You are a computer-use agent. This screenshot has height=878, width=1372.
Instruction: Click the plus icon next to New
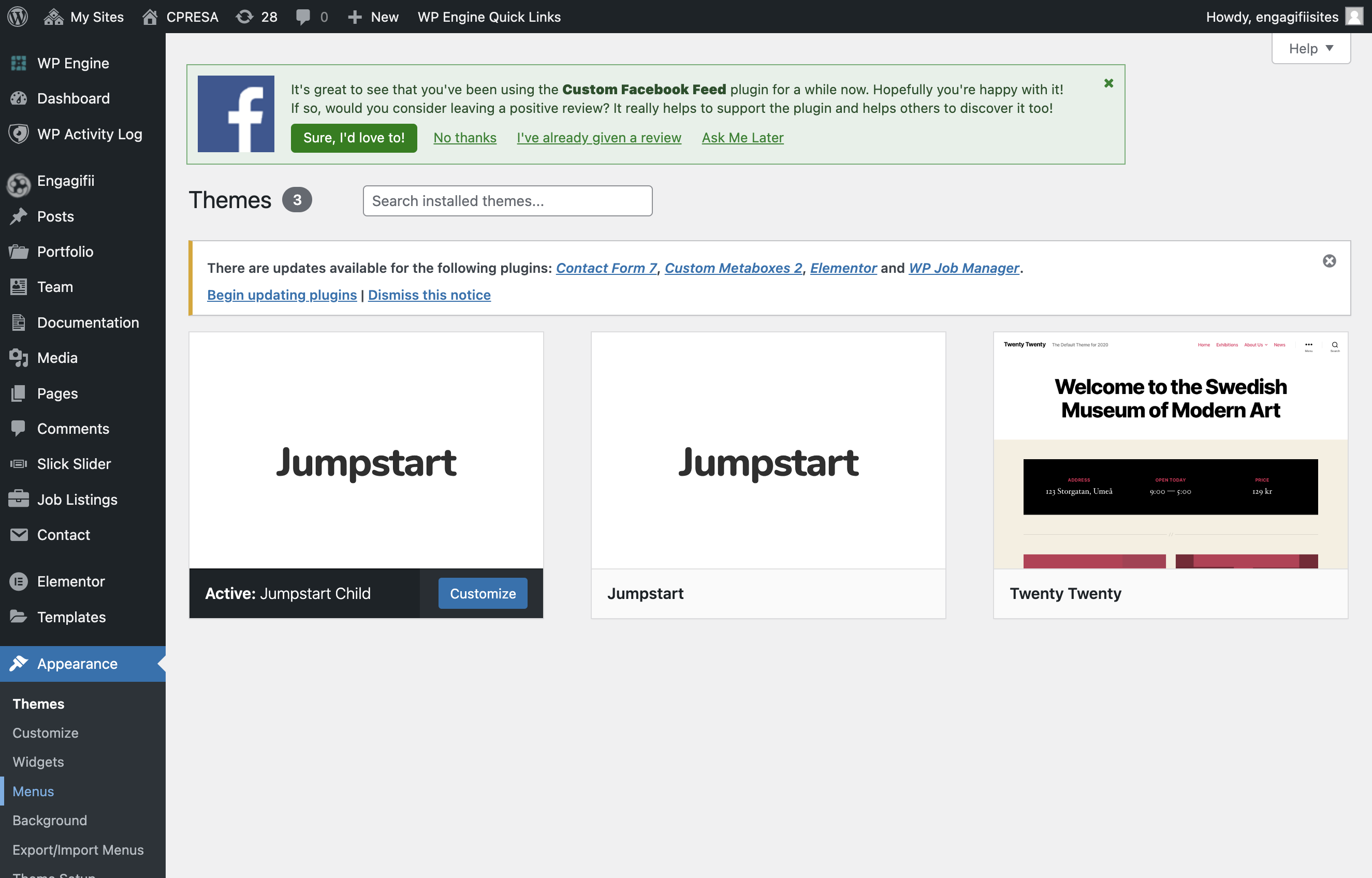click(355, 17)
